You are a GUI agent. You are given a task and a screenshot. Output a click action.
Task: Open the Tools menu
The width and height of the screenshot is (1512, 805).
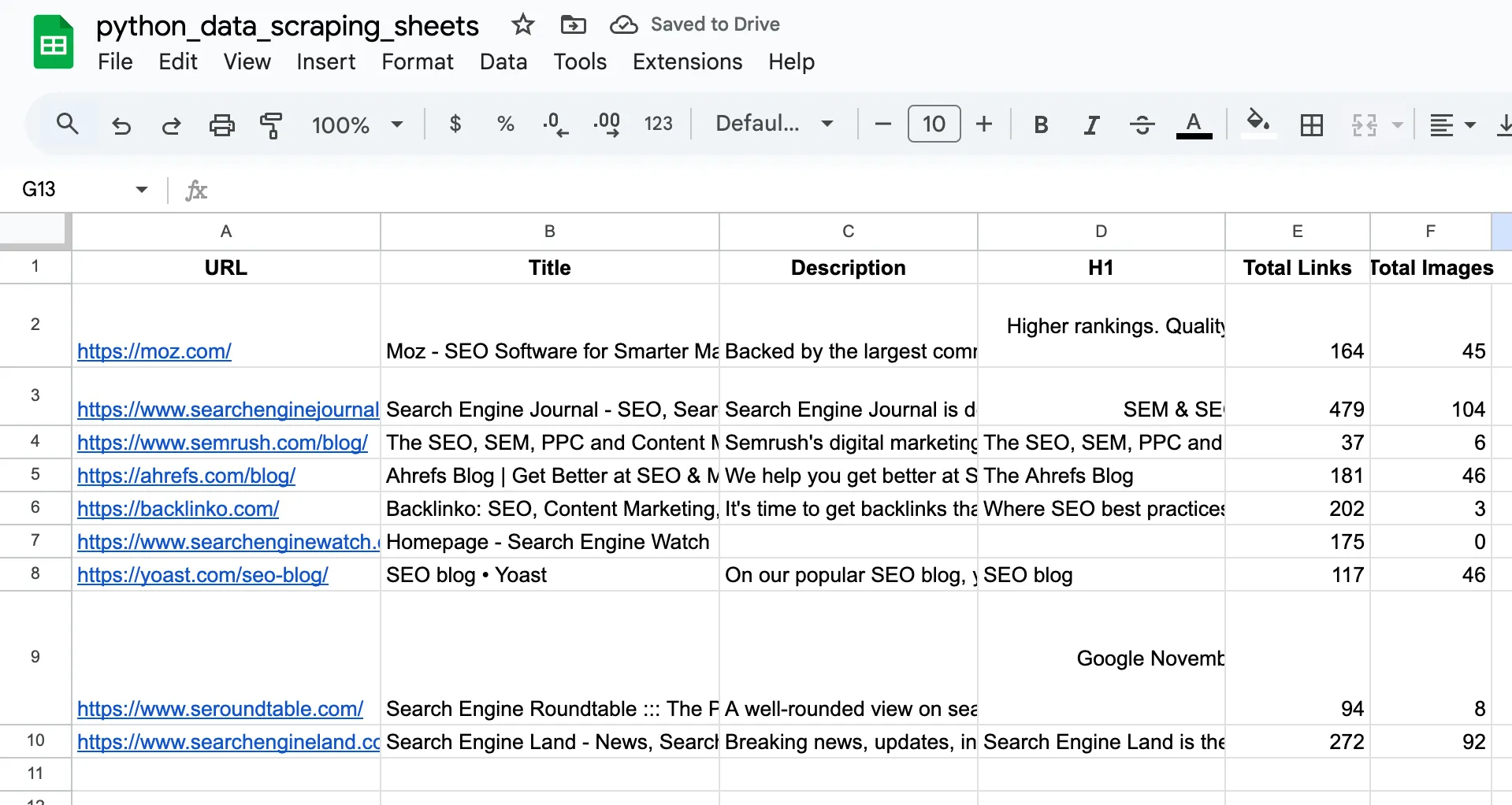tap(580, 61)
